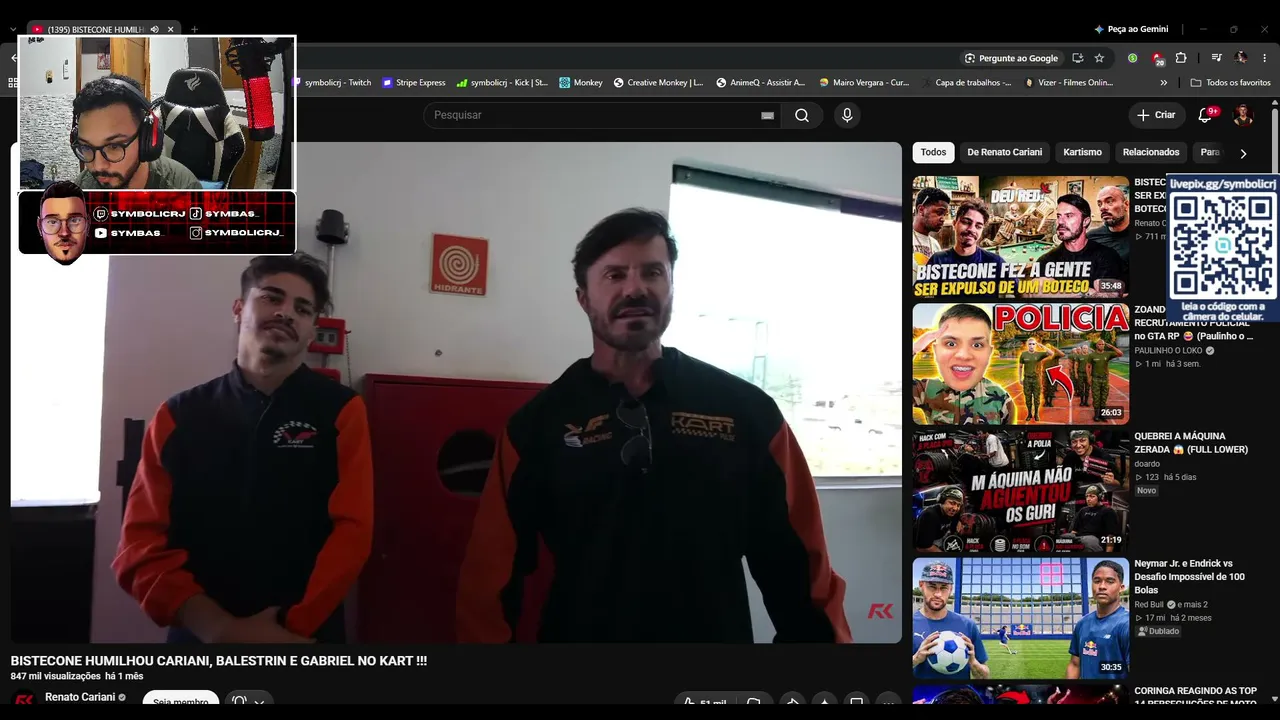This screenshot has height=720, width=1280.
Task: Click the red extension icon with badge 20
Action: [x=1157, y=58]
